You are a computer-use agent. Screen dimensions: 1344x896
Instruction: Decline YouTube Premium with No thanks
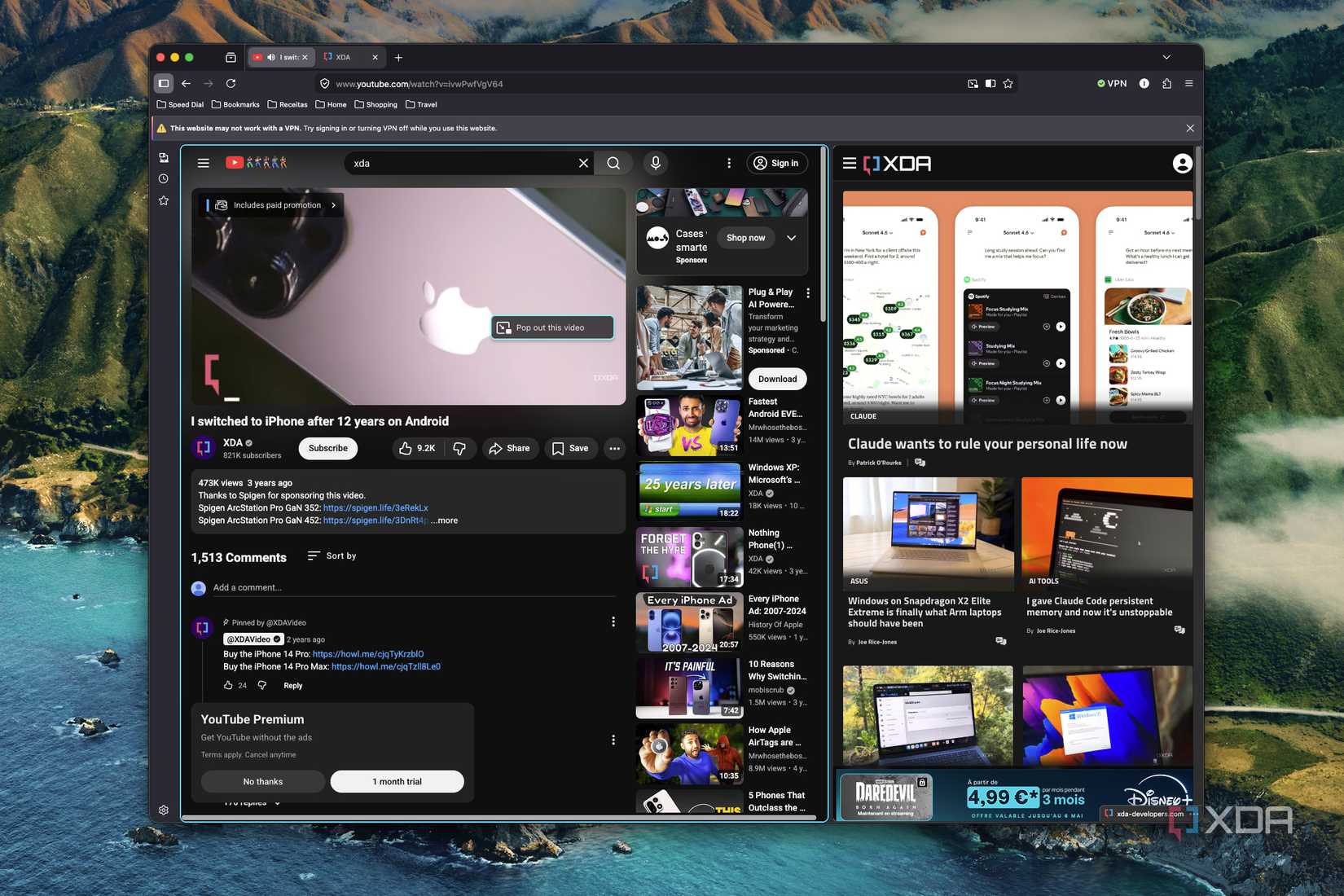tap(263, 781)
